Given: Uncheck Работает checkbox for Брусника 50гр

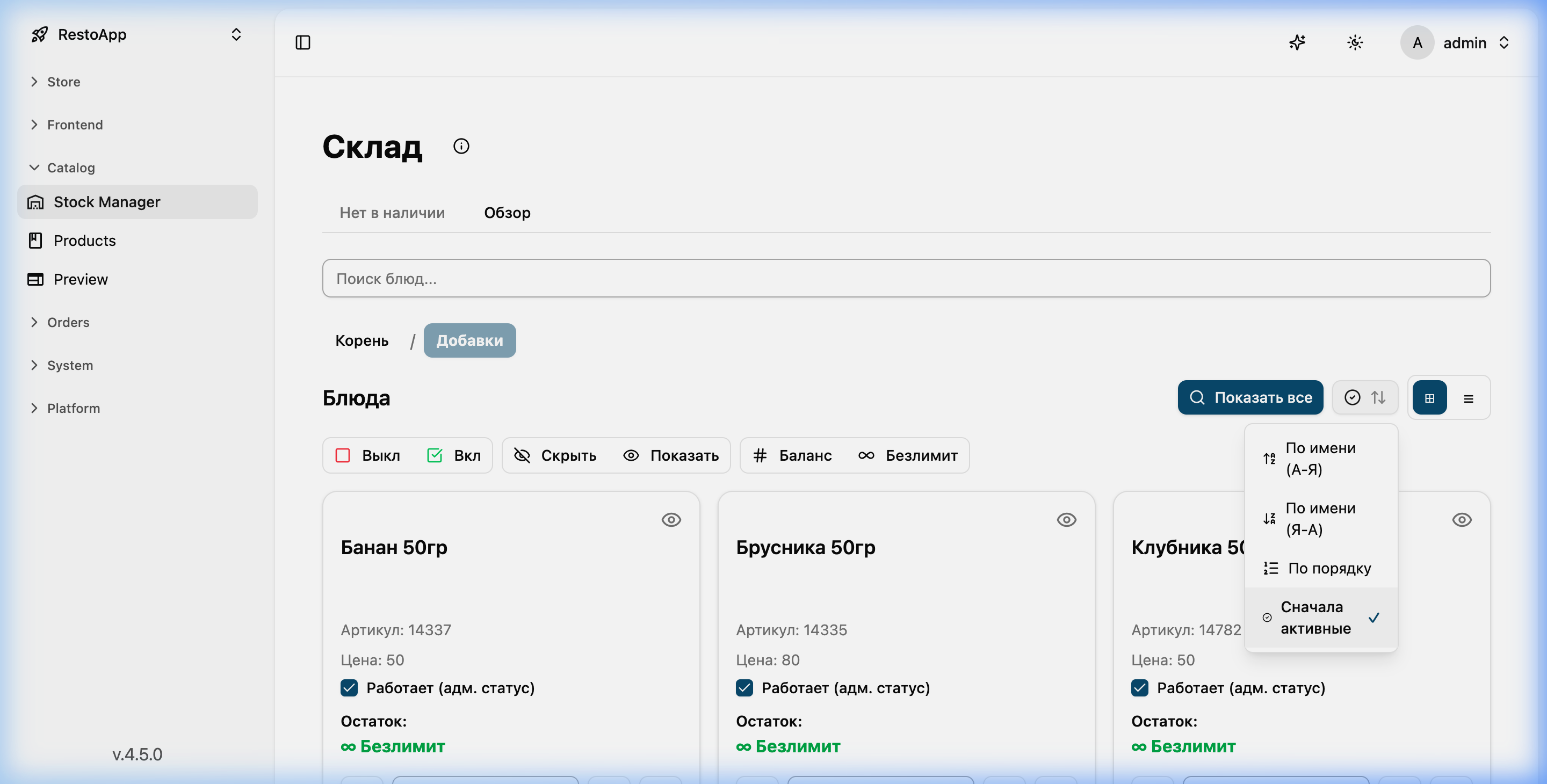Looking at the screenshot, I should pyautogui.click(x=744, y=688).
